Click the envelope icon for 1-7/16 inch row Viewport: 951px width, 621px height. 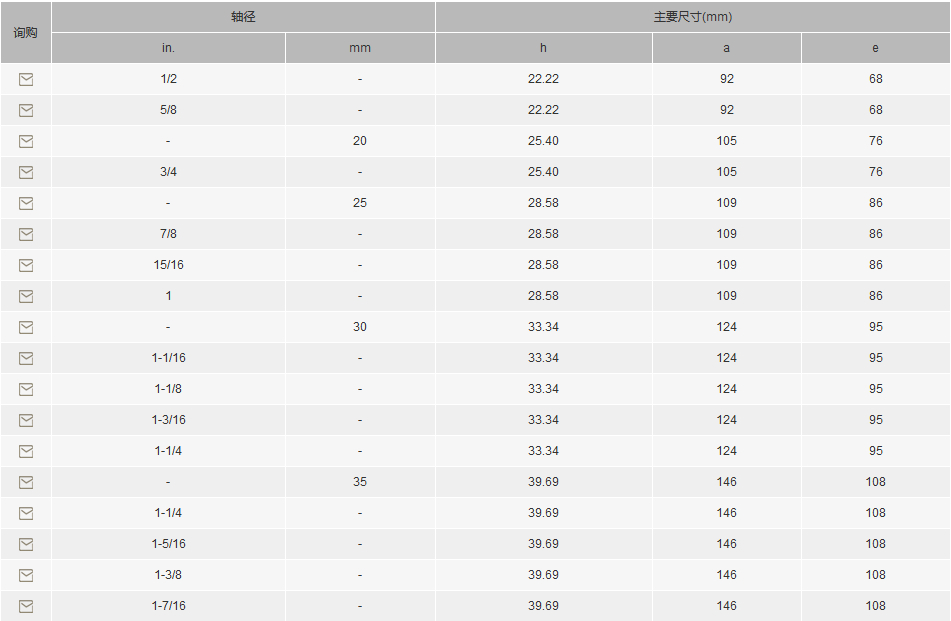pyautogui.click(x=26, y=606)
